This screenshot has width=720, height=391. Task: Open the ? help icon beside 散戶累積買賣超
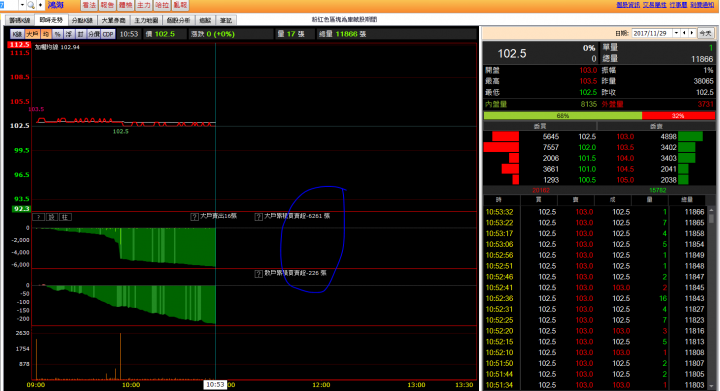pos(259,274)
